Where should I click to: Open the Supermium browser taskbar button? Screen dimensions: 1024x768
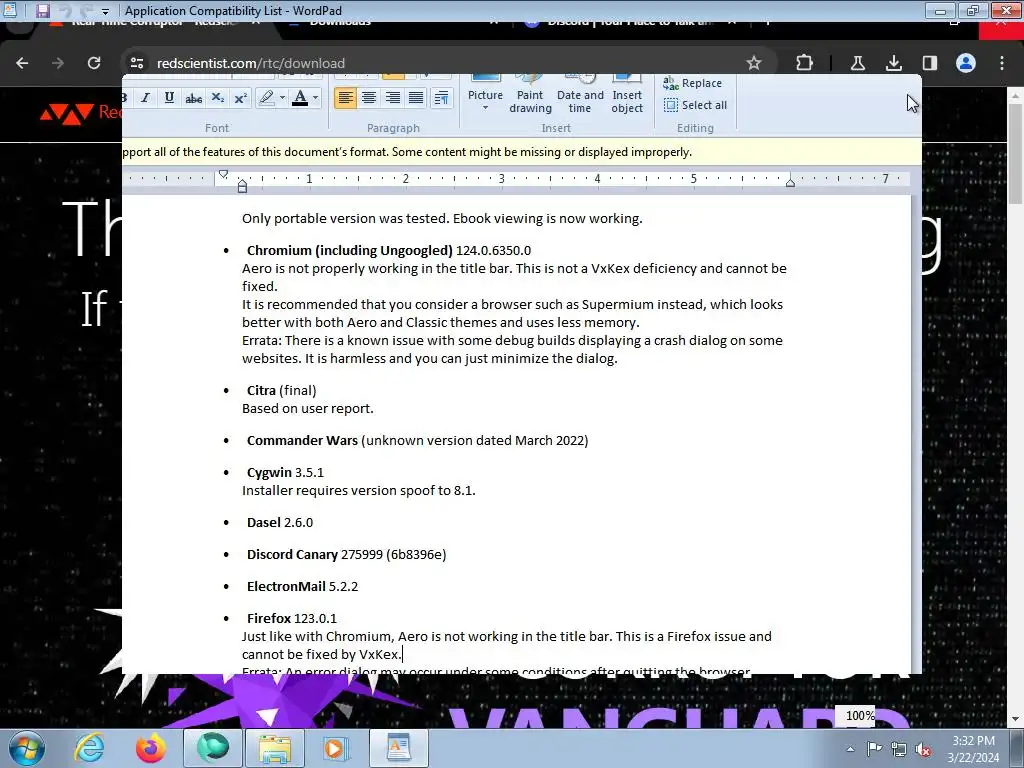coord(213,748)
